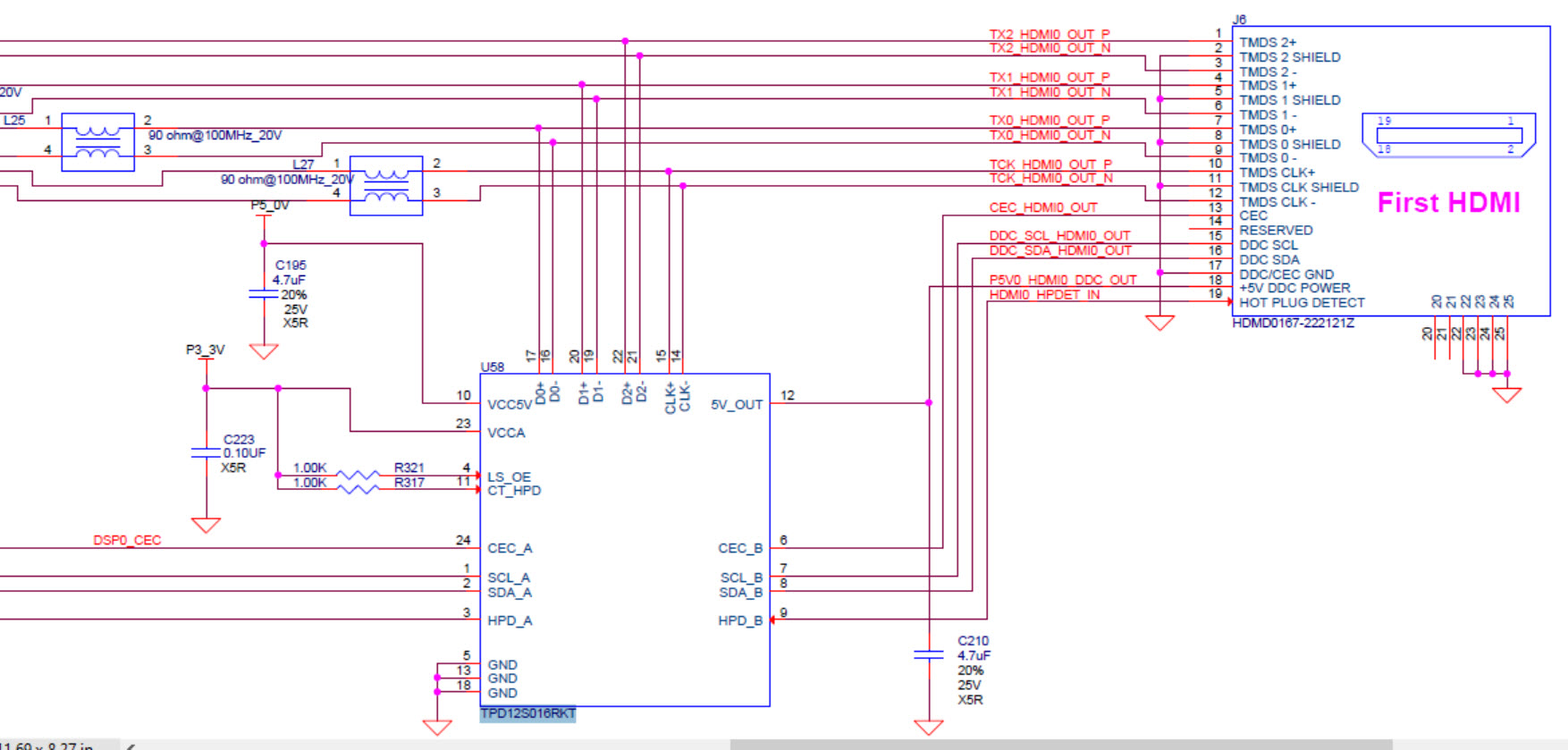Click the HDMI connector outline inside J6
The image size is (1568, 750).
[1448, 134]
